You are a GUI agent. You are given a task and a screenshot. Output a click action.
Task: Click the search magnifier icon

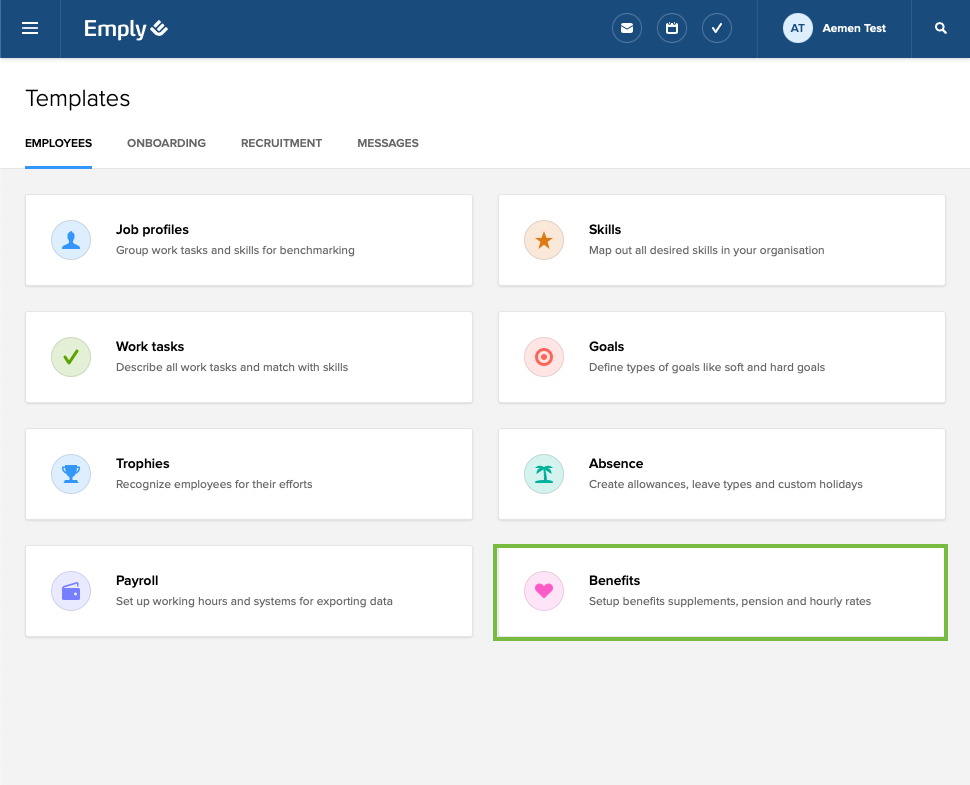point(940,29)
